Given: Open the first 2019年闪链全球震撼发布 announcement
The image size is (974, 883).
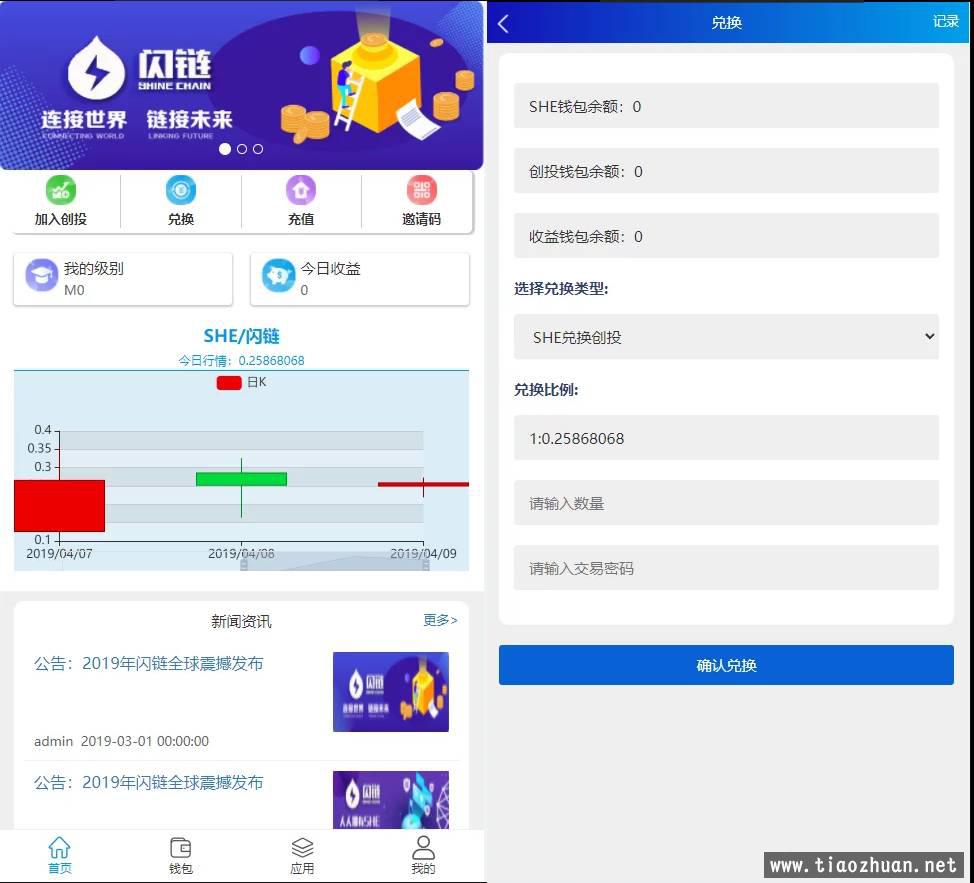Looking at the screenshot, I should click(148, 663).
